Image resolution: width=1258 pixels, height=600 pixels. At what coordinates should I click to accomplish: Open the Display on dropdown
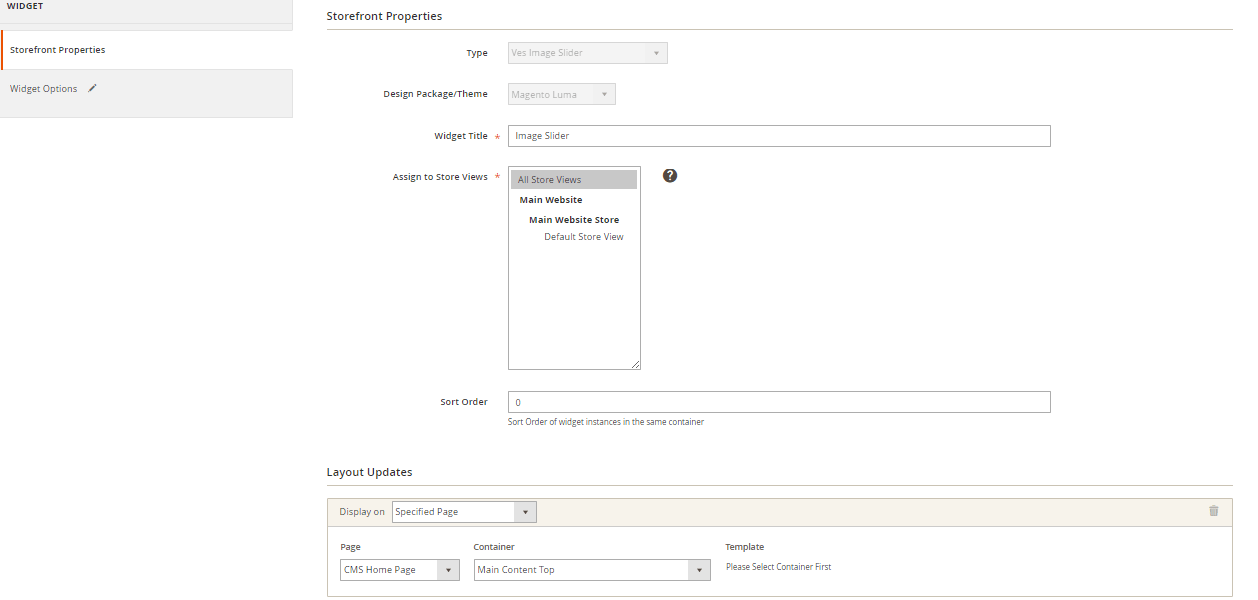463,511
